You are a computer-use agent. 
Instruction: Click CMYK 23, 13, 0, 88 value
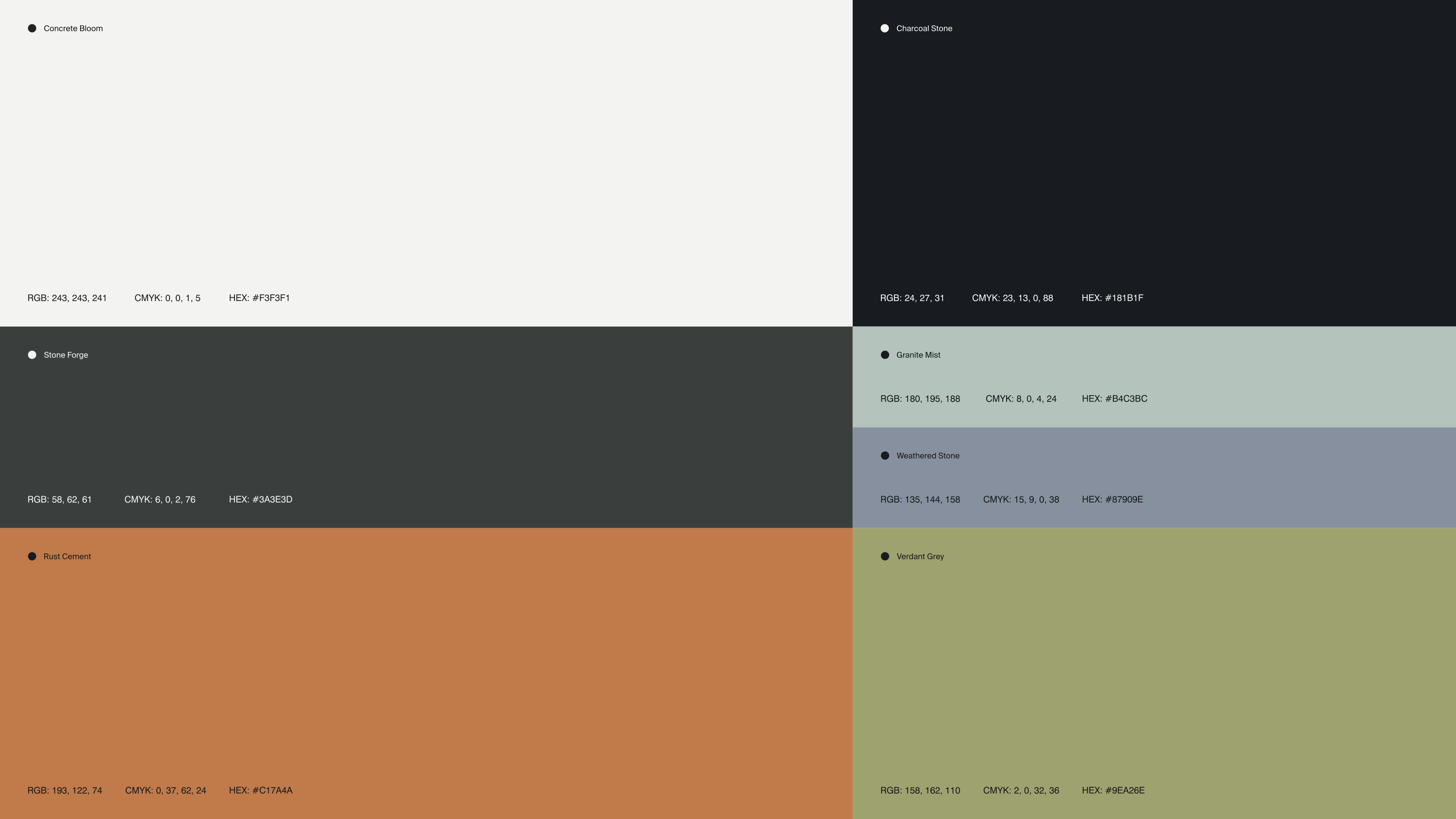tap(1012, 298)
